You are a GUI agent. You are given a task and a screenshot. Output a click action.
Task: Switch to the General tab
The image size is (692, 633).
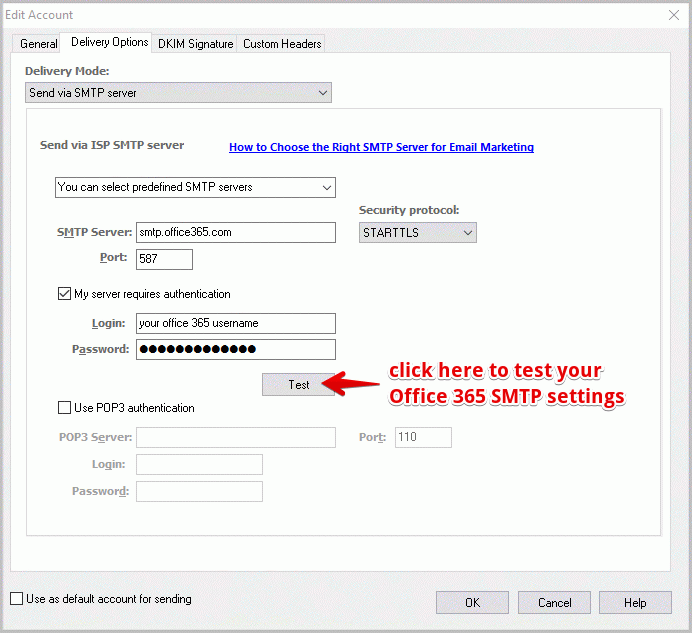[38, 44]
